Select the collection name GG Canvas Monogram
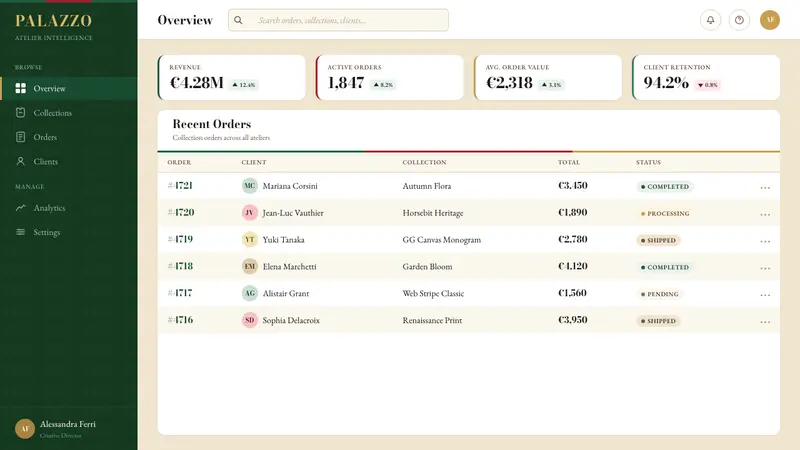This screenshot has width=800, height=450. 441,239
